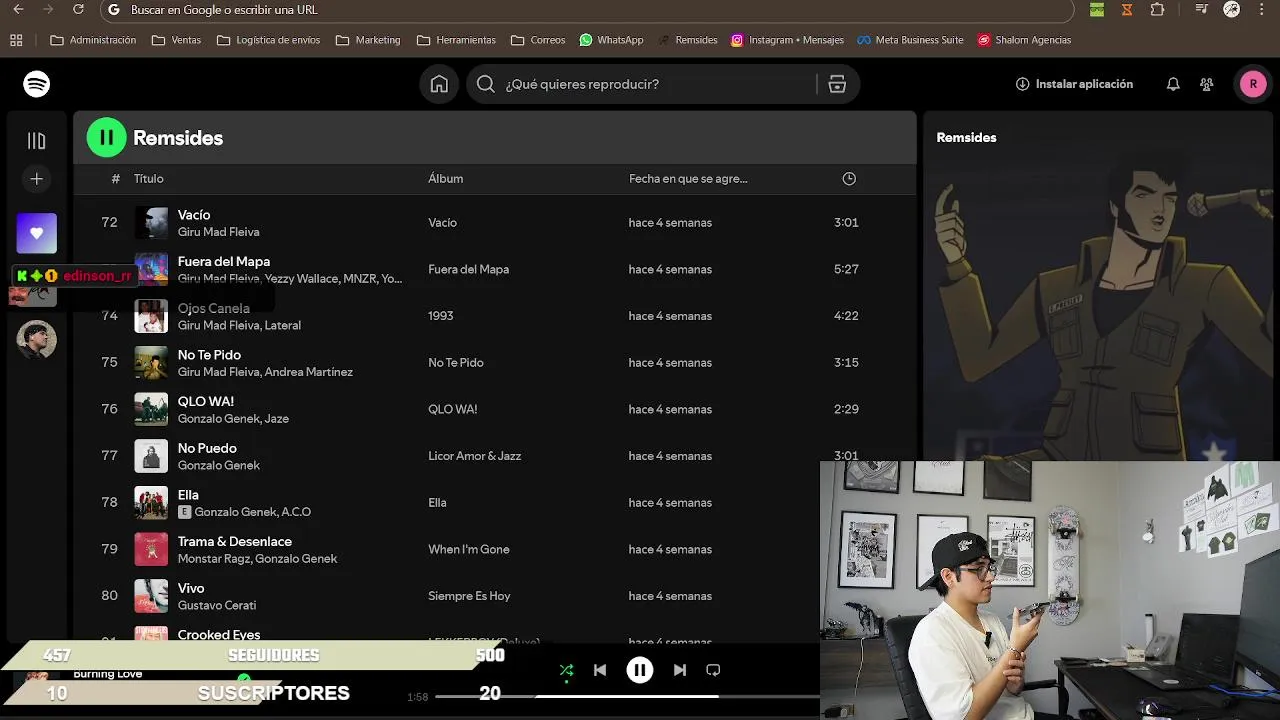
Task: Sort by Álbum column header
Action: (x=445, y=179)
